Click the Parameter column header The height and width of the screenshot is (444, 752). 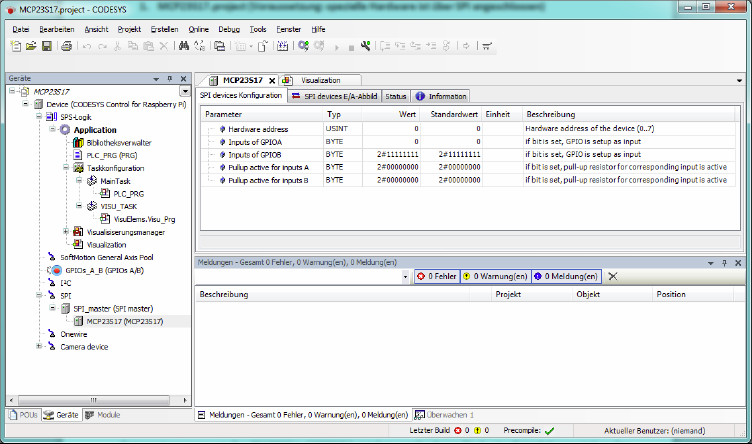[262, 114]
